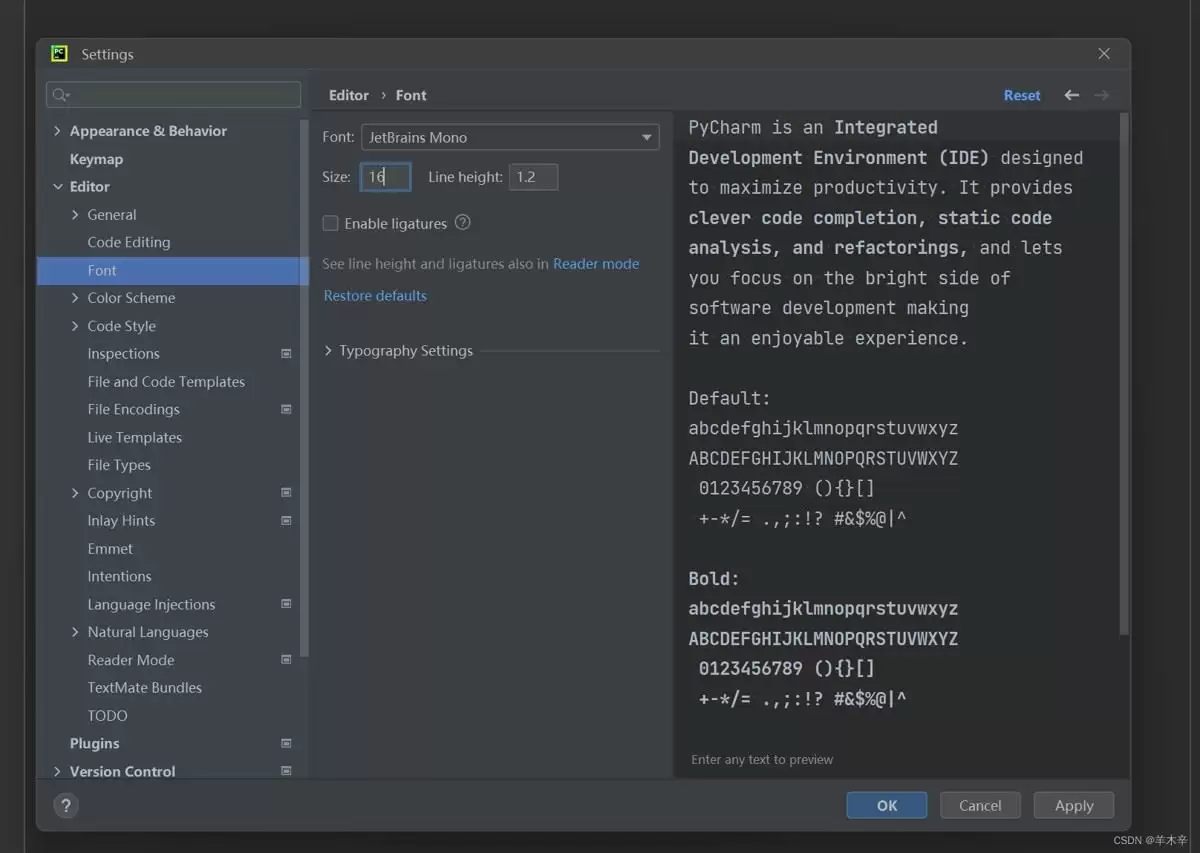Click project-level icon next to File Encodings
Screen dimensions: 1200x853
[286, 409]
